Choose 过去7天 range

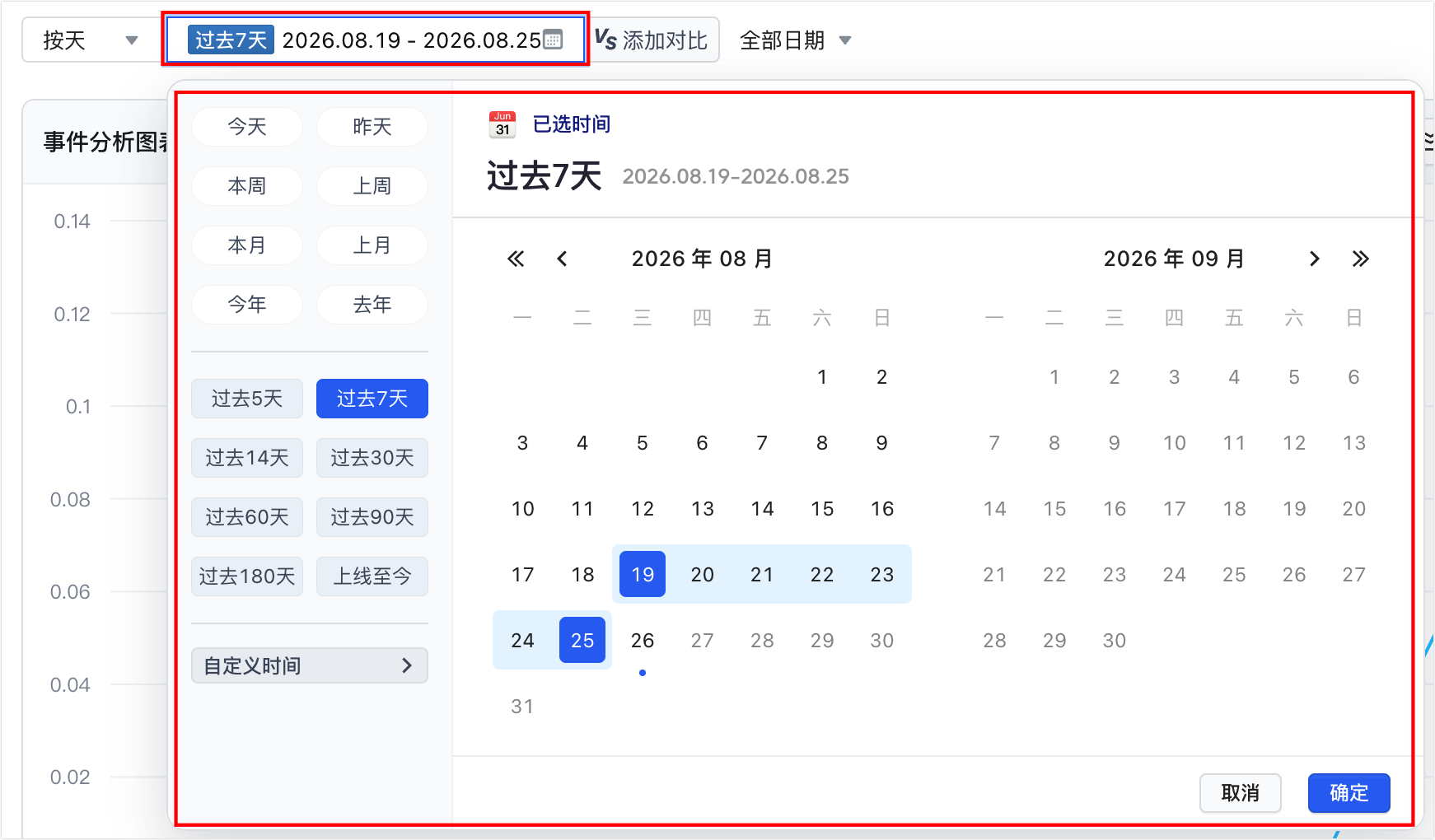[x=372, y=399]
